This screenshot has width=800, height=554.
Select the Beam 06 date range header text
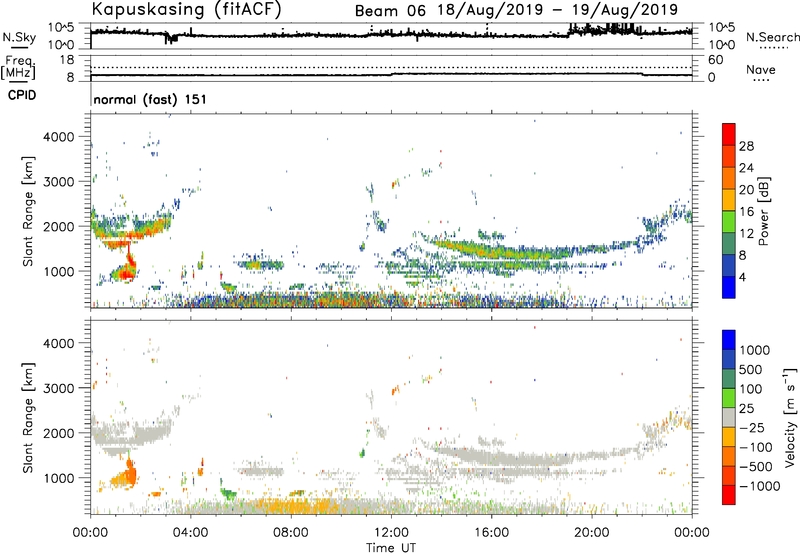pos(516,10)
